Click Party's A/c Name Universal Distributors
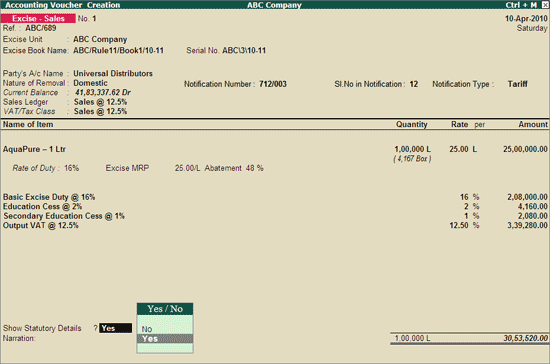550x364 pixels. (x=113, y=74)
